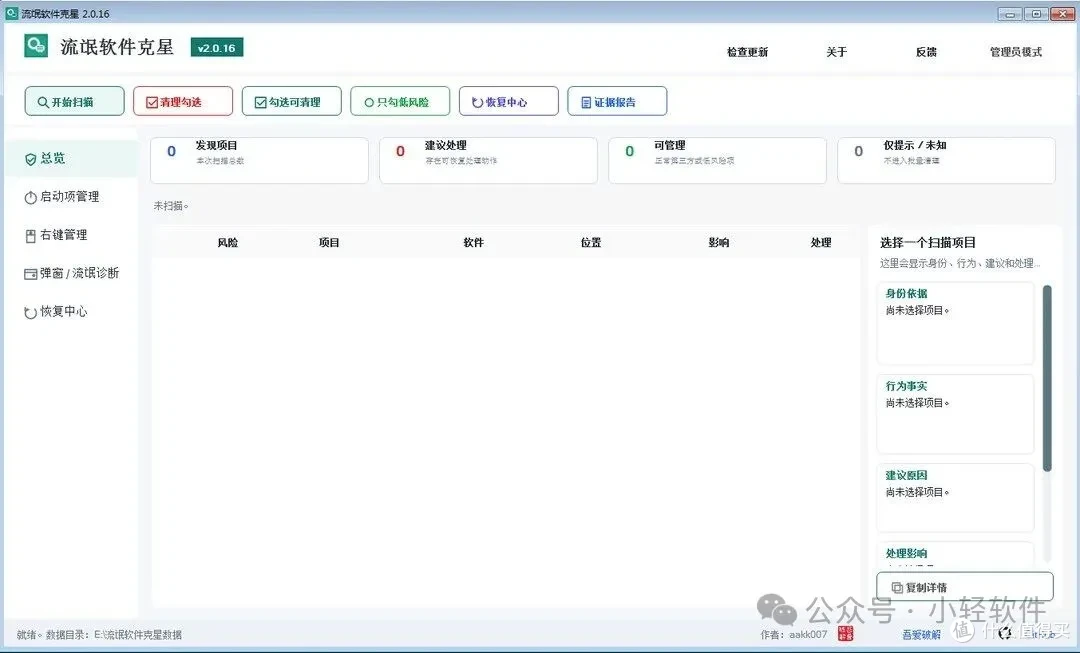Click the 建议原因 detail box

pos(955,498)
